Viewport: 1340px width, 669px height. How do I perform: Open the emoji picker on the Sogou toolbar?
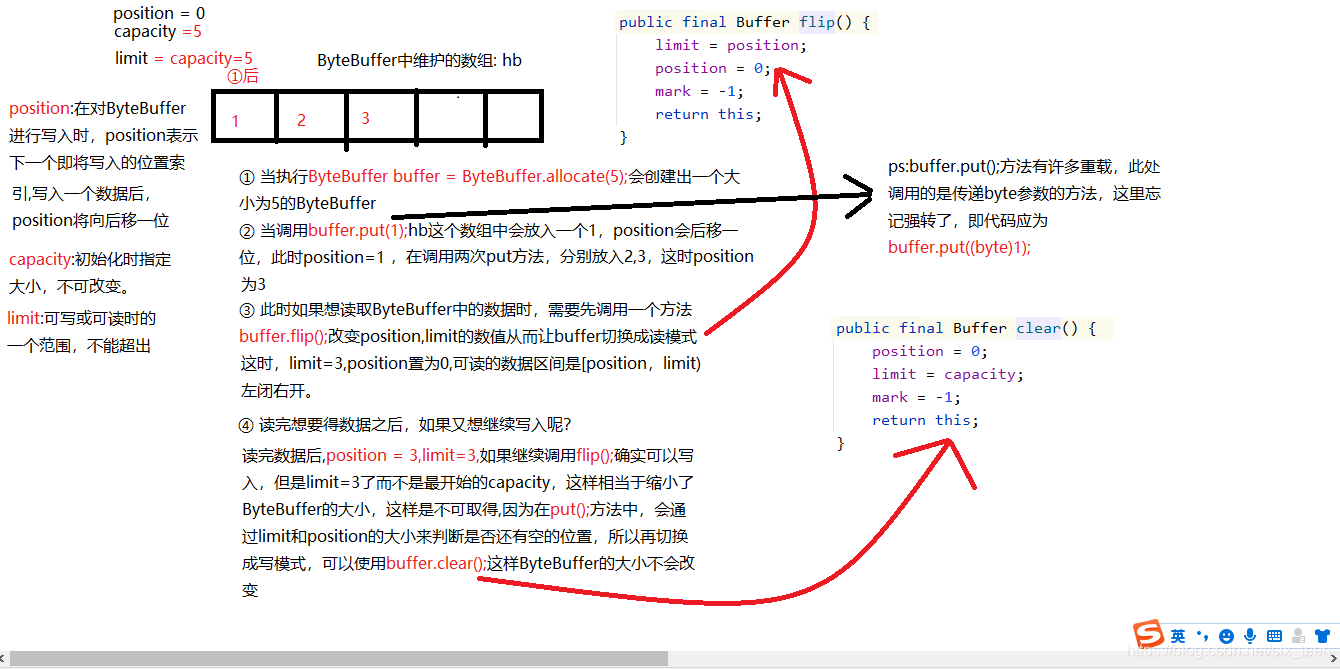click(x=1226, y=634)
